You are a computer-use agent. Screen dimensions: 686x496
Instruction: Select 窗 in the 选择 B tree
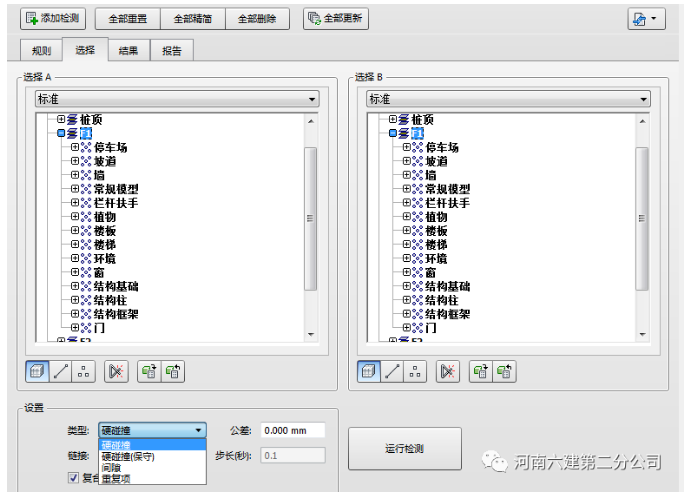click(431, 272)
